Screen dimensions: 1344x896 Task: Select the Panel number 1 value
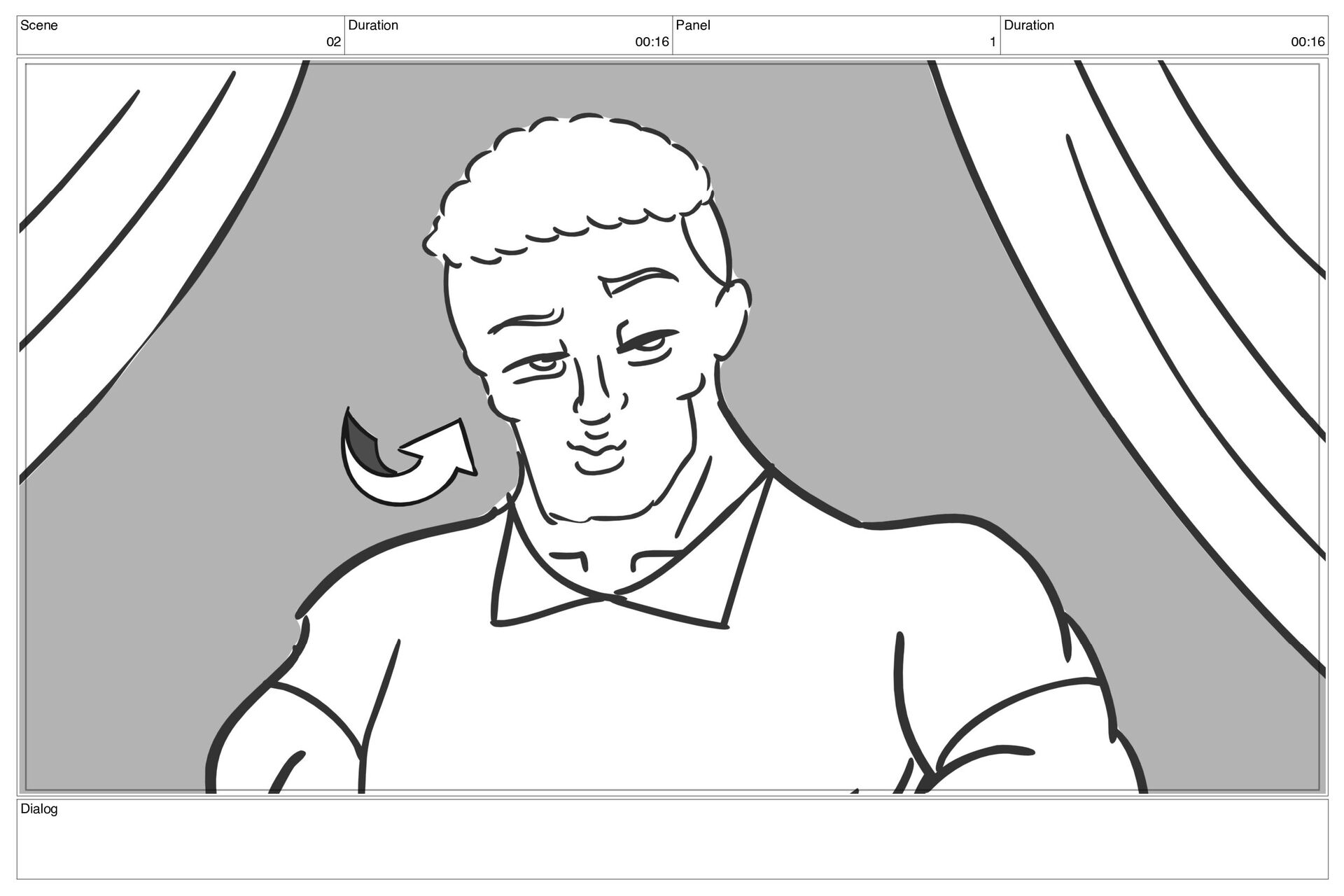coord(992,42)
